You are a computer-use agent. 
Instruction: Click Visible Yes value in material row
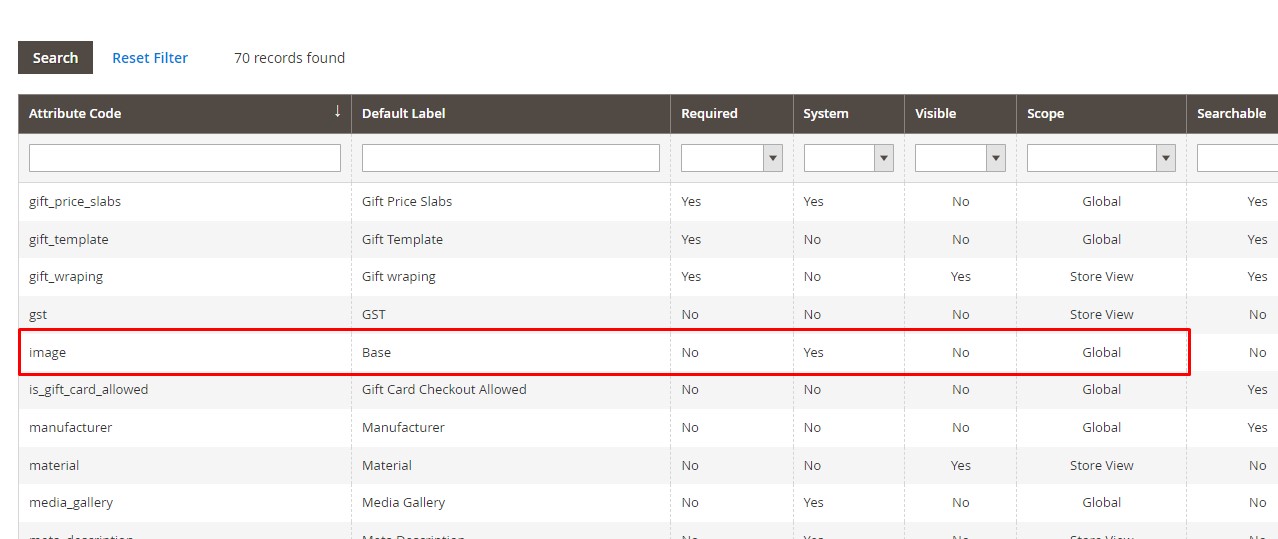click(961, 465)
